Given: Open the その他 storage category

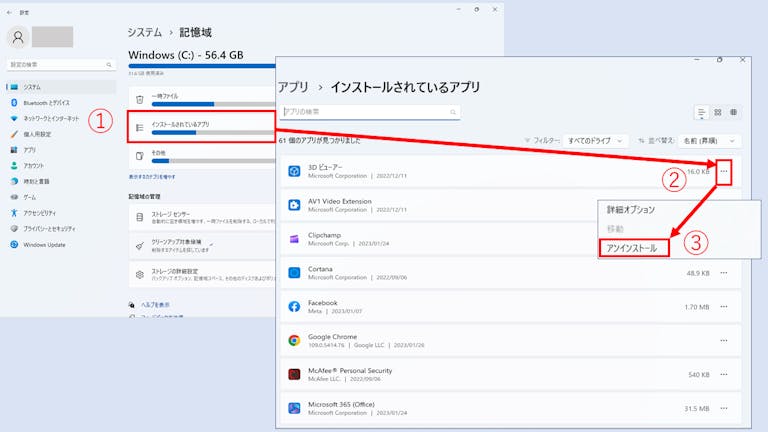Looking at the screenshot, I should click(x=202, y=156).
